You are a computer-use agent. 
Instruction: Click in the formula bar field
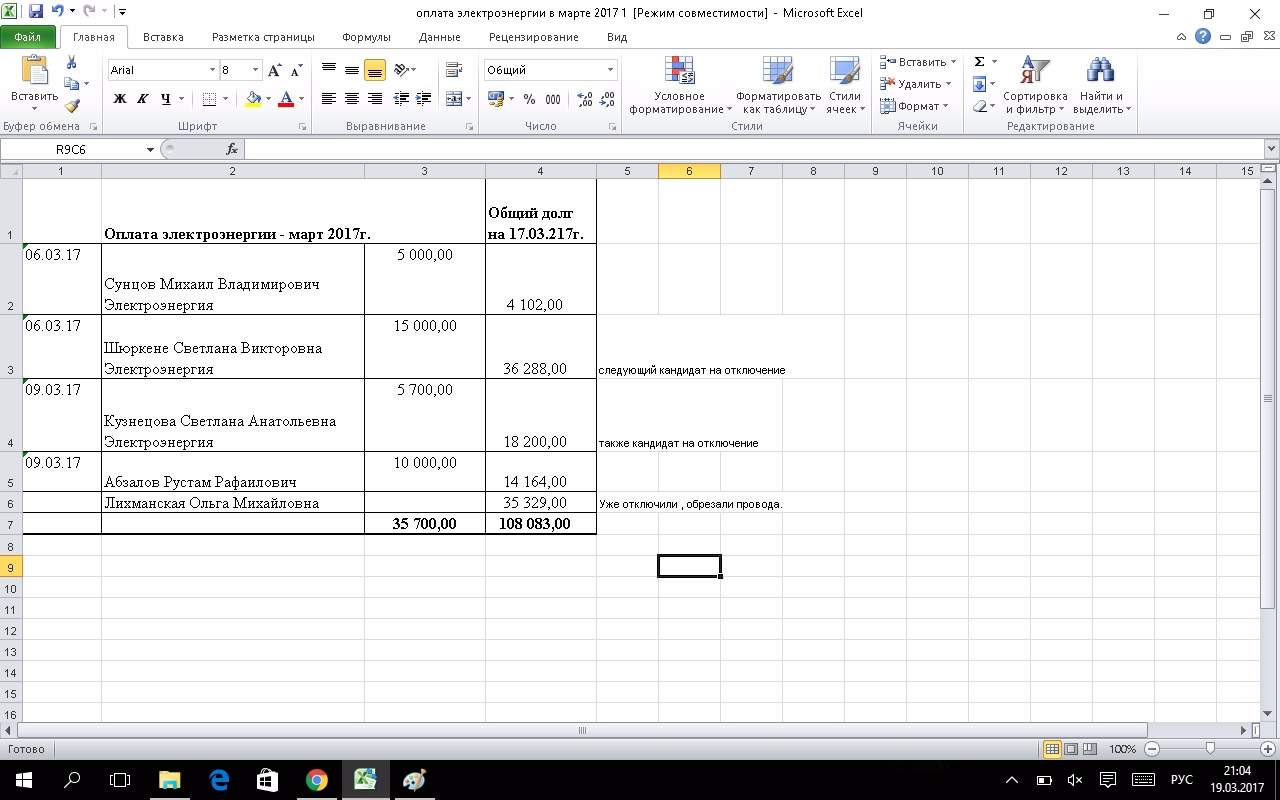(753, 149)
